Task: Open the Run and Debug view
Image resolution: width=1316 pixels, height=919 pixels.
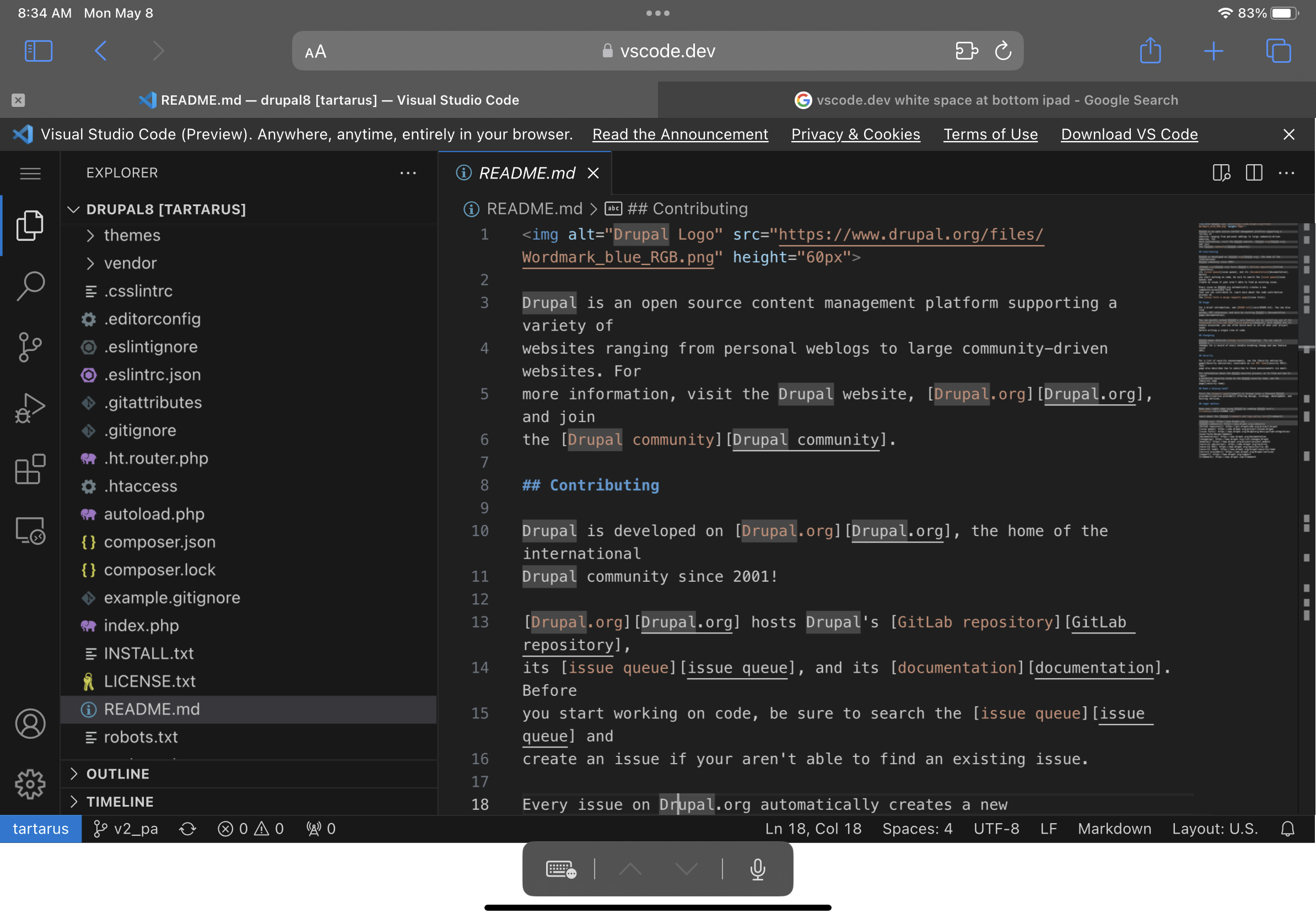Action: coord(30,407)
